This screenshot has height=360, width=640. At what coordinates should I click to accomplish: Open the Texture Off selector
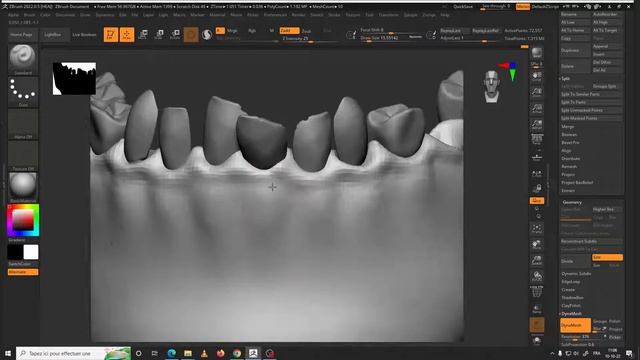coord(23,156)
